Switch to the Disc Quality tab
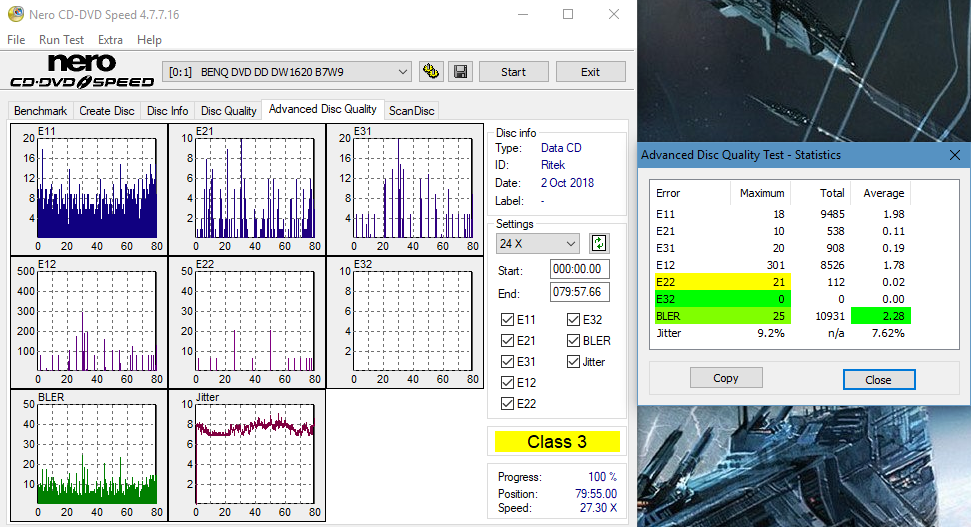 [x=229, y=111]
